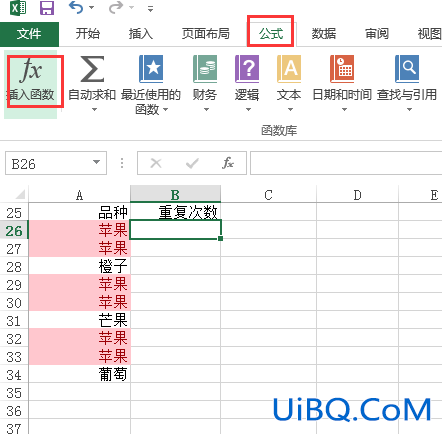Open the Financial functions book icon
The width and height of the screenshot is (442, 434).
click(x=205, y=69)
